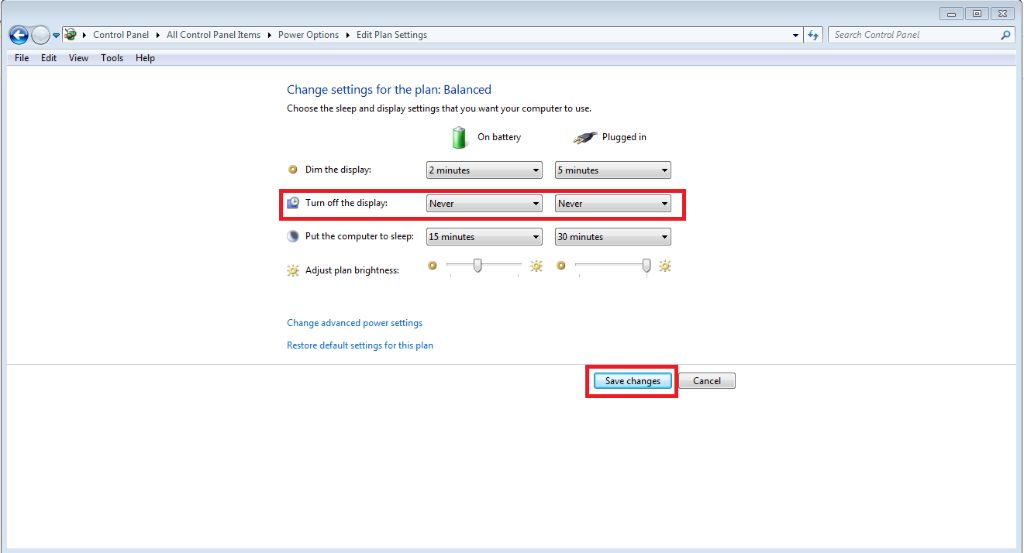
Task: Expand the arrow after All Control Panel Items
Action: pos(269,35)
